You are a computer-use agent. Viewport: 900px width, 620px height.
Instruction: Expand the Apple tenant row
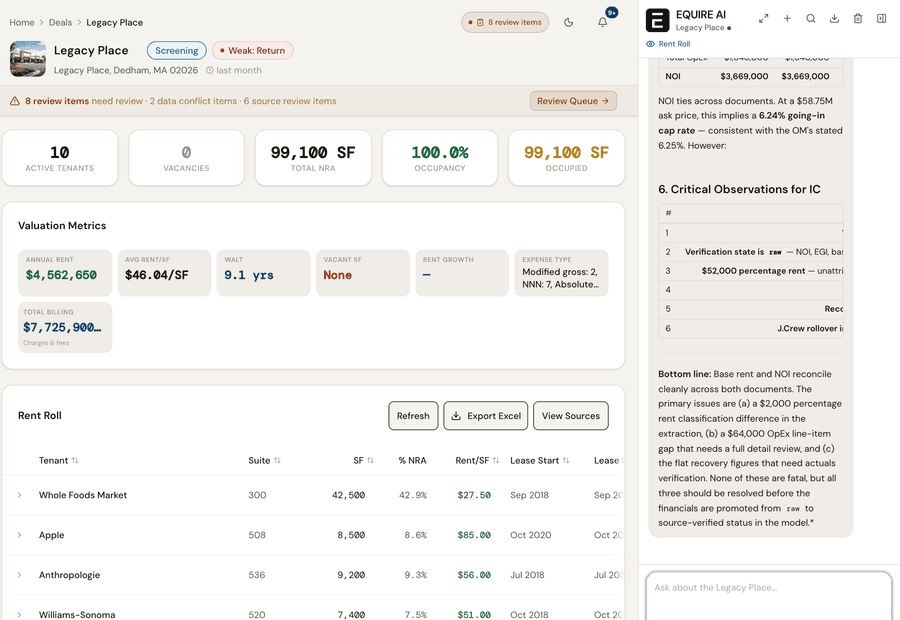coord(19,535)
